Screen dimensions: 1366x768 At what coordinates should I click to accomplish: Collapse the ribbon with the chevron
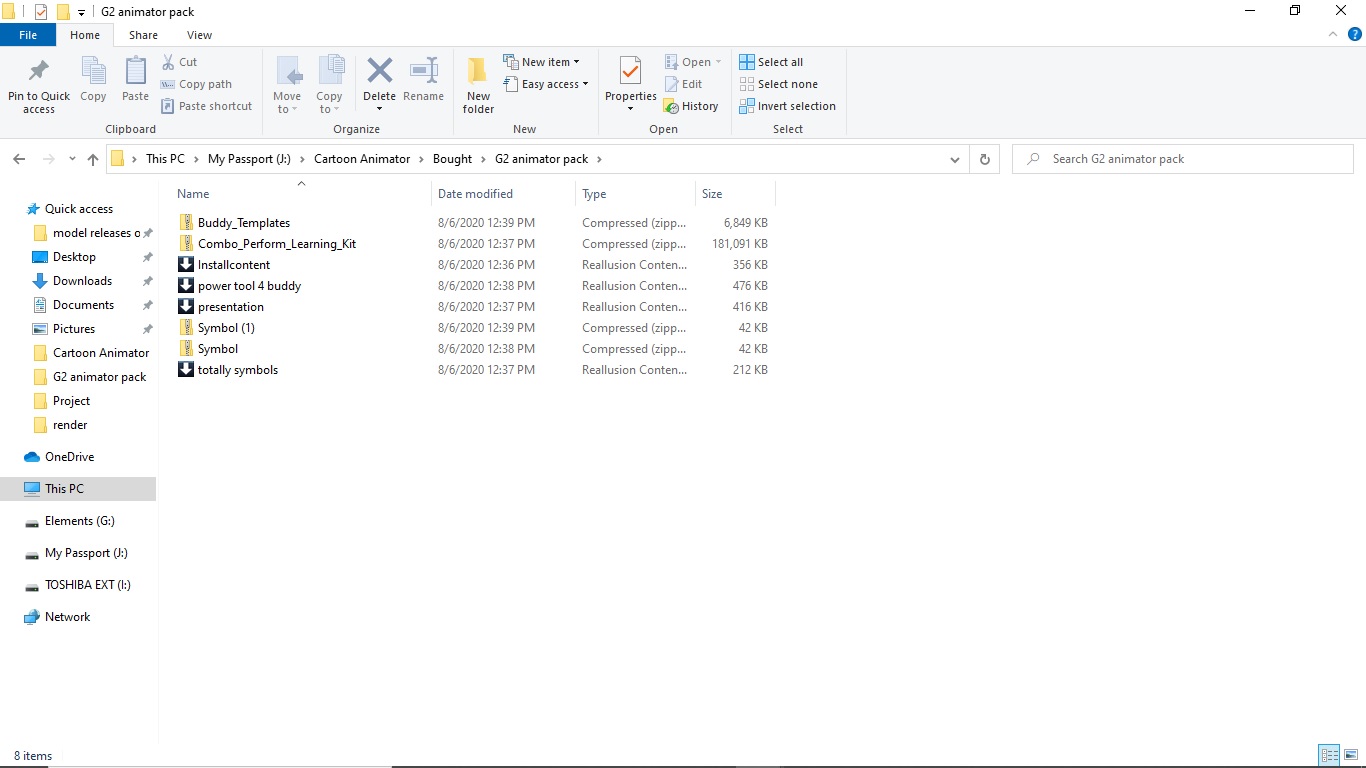[1333, 34]
